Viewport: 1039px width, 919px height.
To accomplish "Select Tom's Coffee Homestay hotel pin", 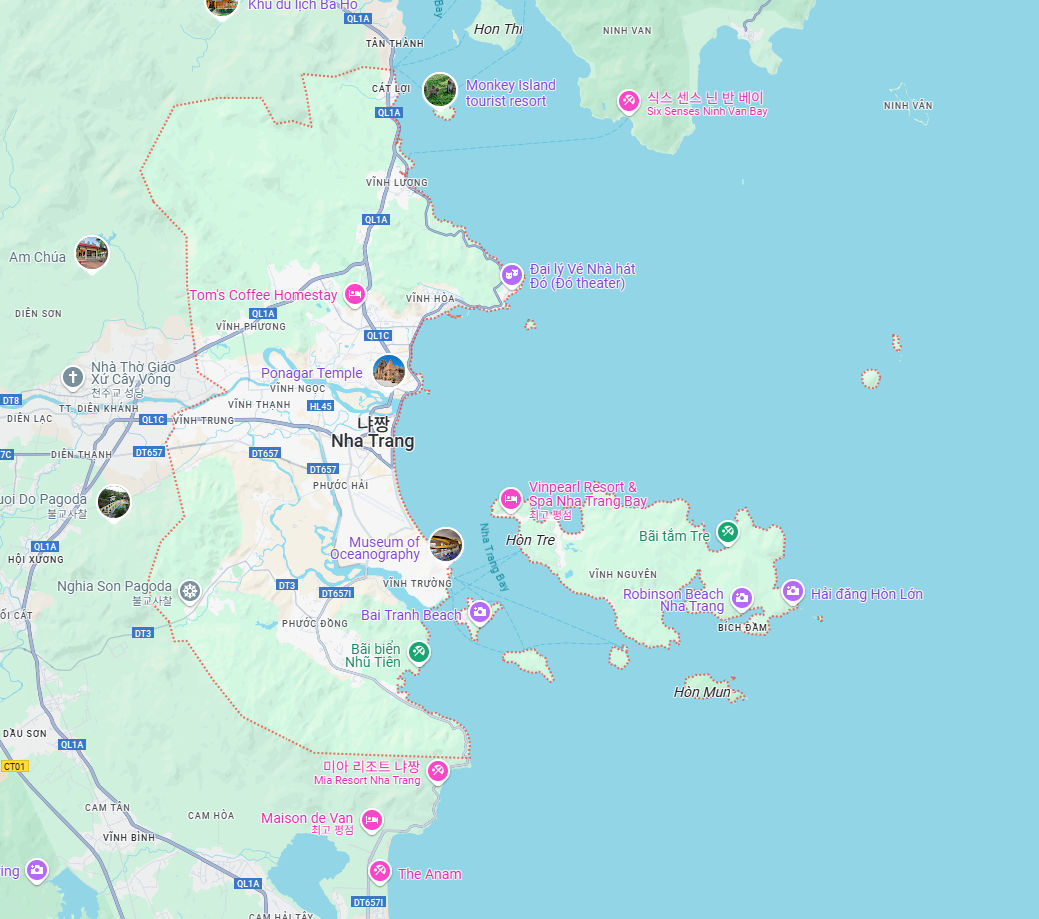I will (x=355, y=294).
